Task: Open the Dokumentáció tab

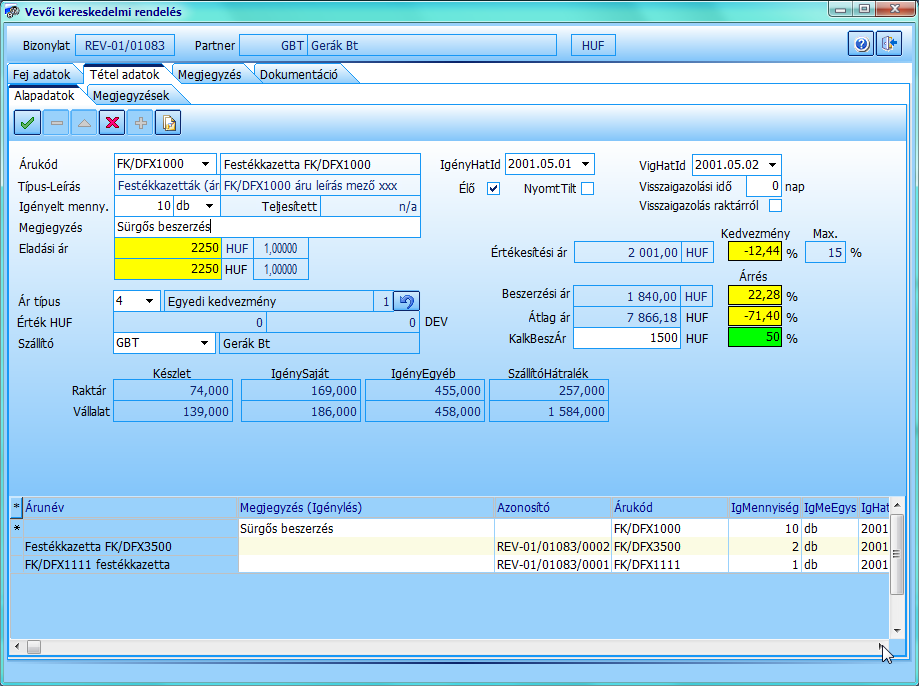Action: (299, 74)
